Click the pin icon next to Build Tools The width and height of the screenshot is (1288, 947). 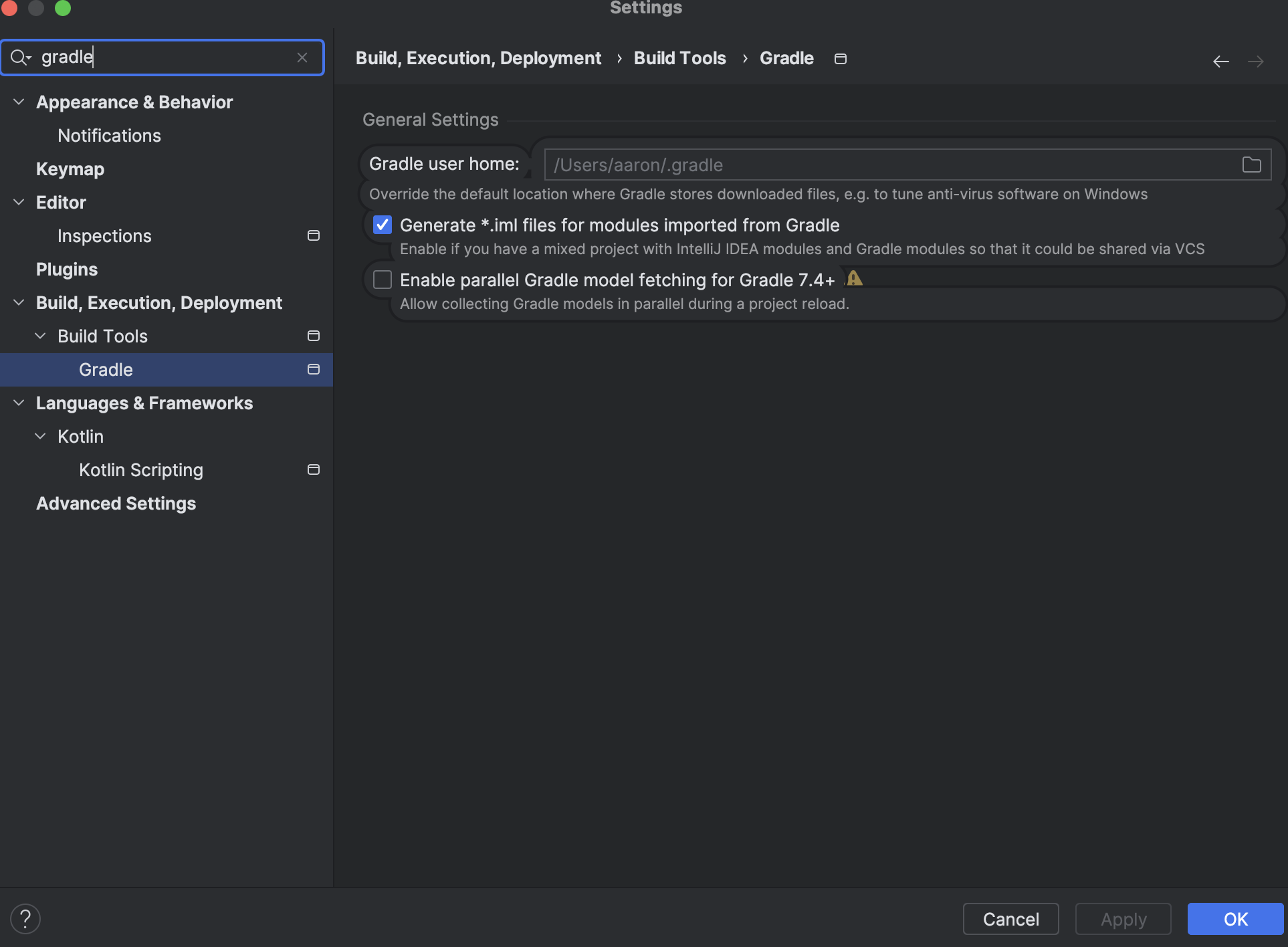point(313,335)
